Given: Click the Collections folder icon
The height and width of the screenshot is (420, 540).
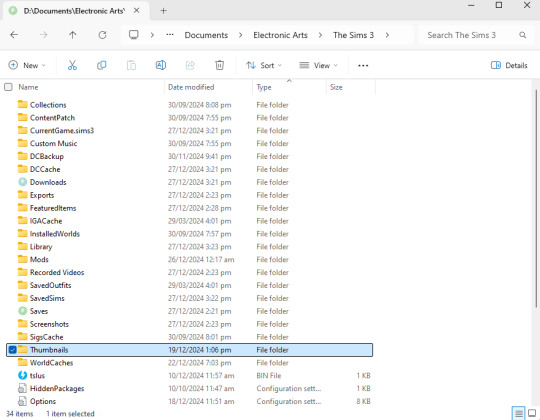Looking at the screenshot, I should coord(22,105).
